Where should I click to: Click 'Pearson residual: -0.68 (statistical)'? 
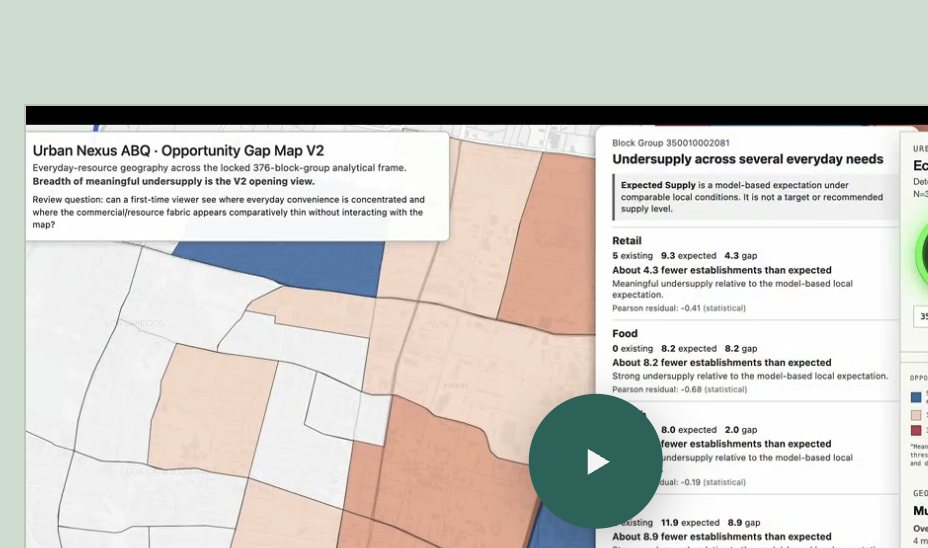point(679,389)
